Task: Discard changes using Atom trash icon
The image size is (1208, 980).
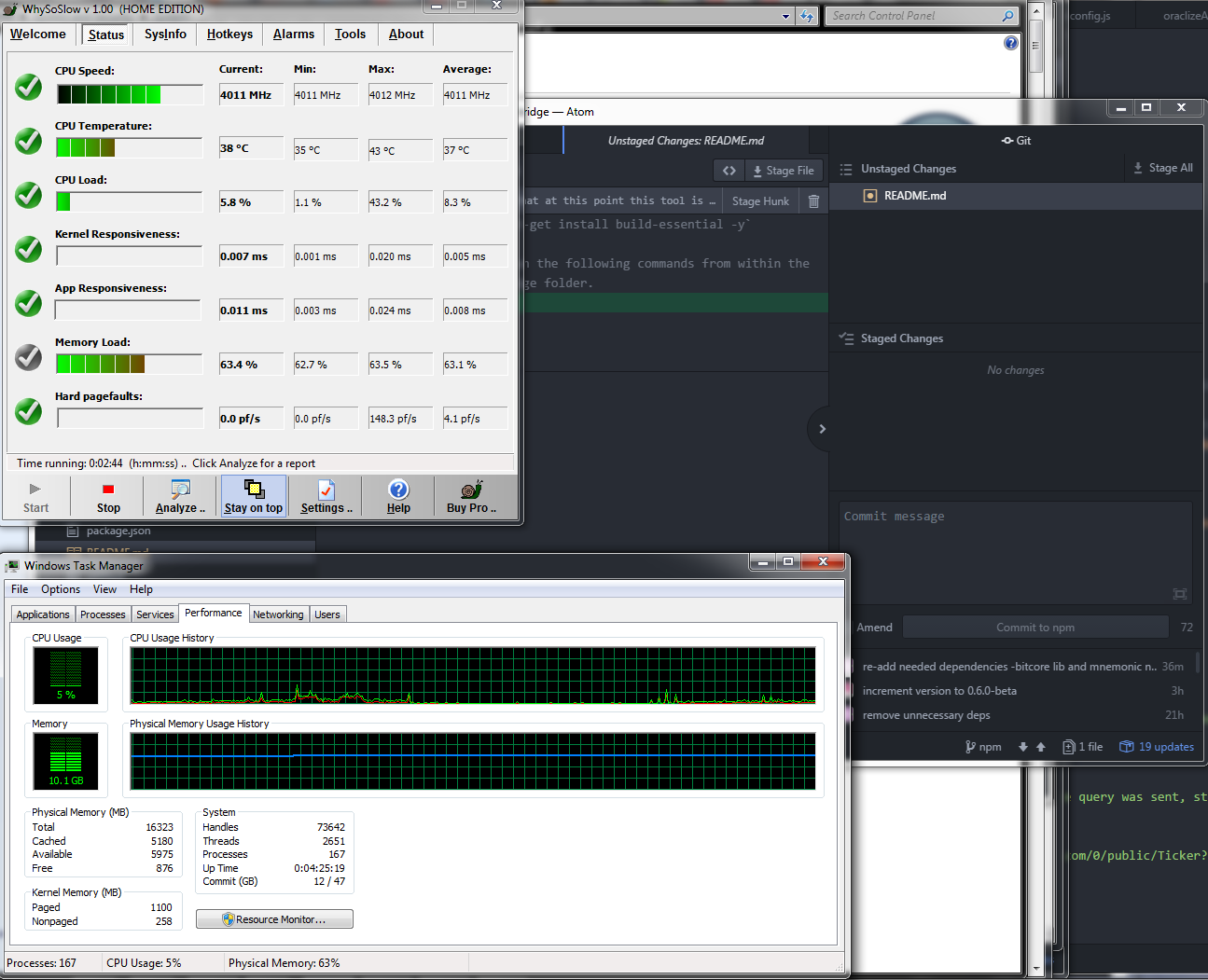Action: (x=813, y=200)
